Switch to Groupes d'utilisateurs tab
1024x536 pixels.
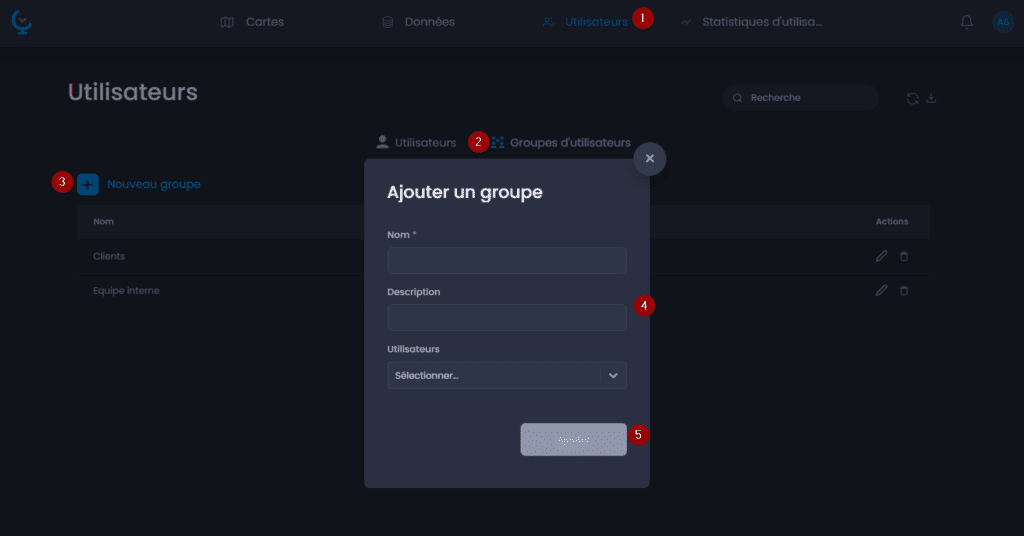tap(561, 142)
